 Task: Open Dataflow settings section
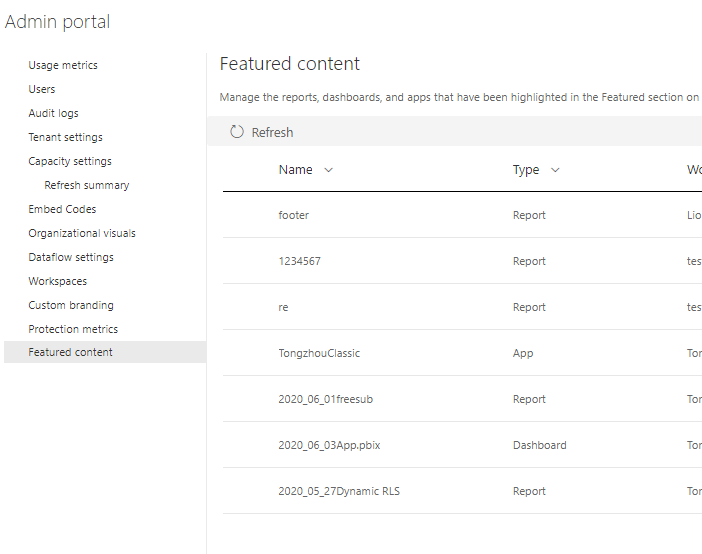point(71,257)
